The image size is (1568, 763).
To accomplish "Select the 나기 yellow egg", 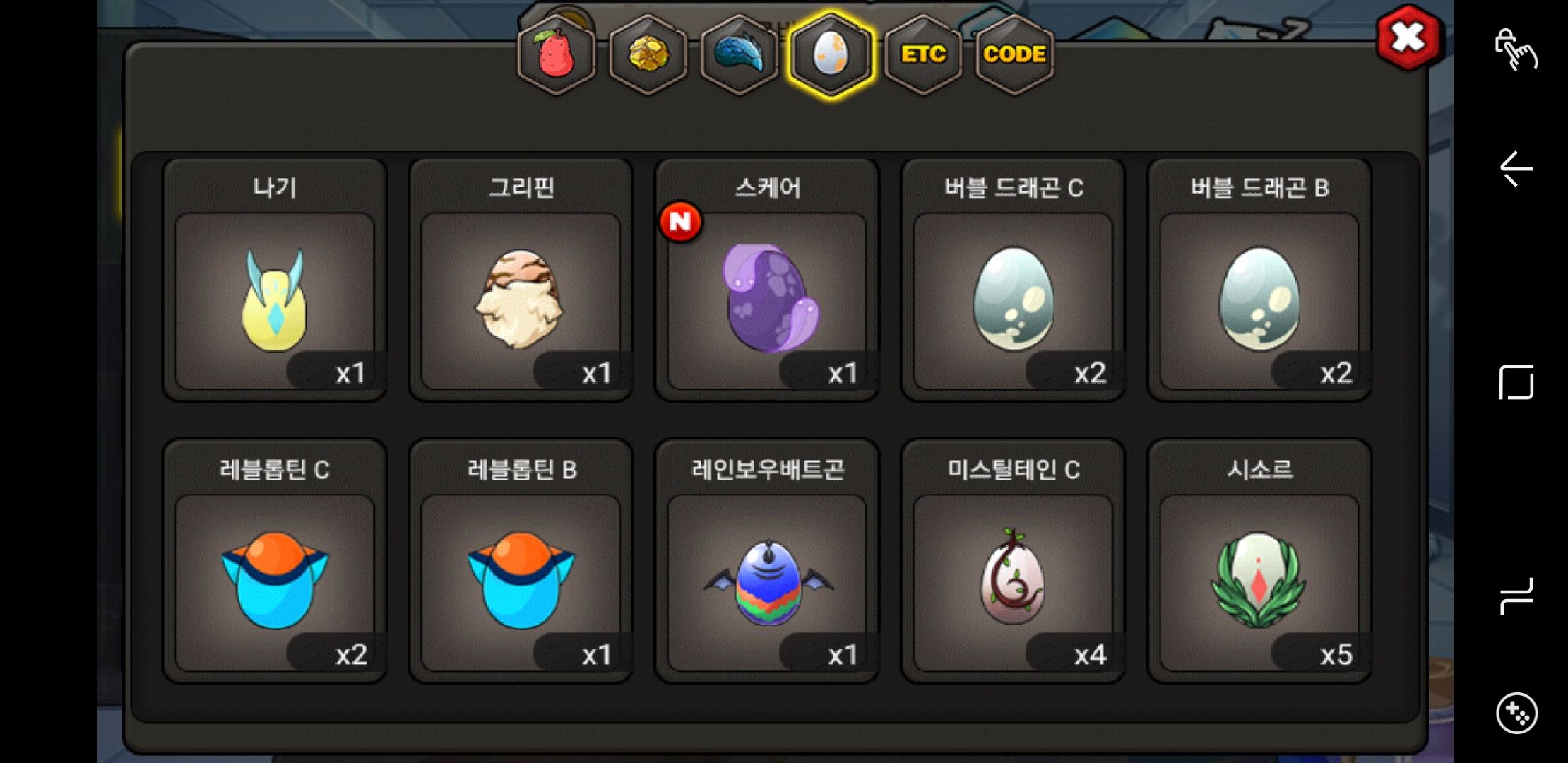I will point(275,280).
